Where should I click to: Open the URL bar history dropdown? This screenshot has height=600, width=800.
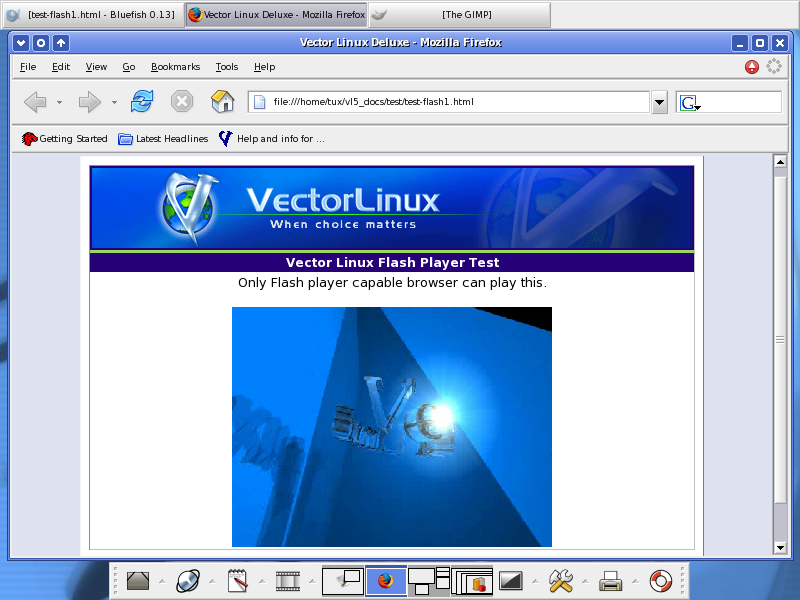point(660,102)
